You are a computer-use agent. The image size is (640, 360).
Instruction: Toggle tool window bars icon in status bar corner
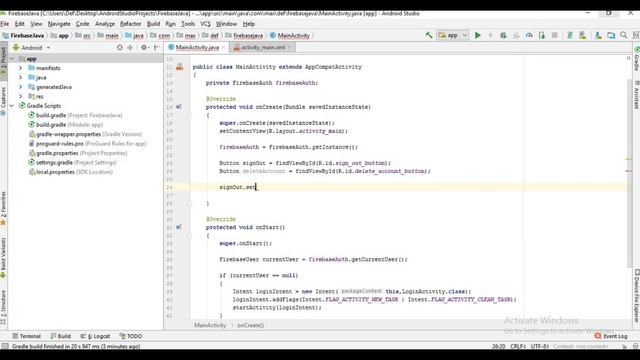tap(4, 346)
